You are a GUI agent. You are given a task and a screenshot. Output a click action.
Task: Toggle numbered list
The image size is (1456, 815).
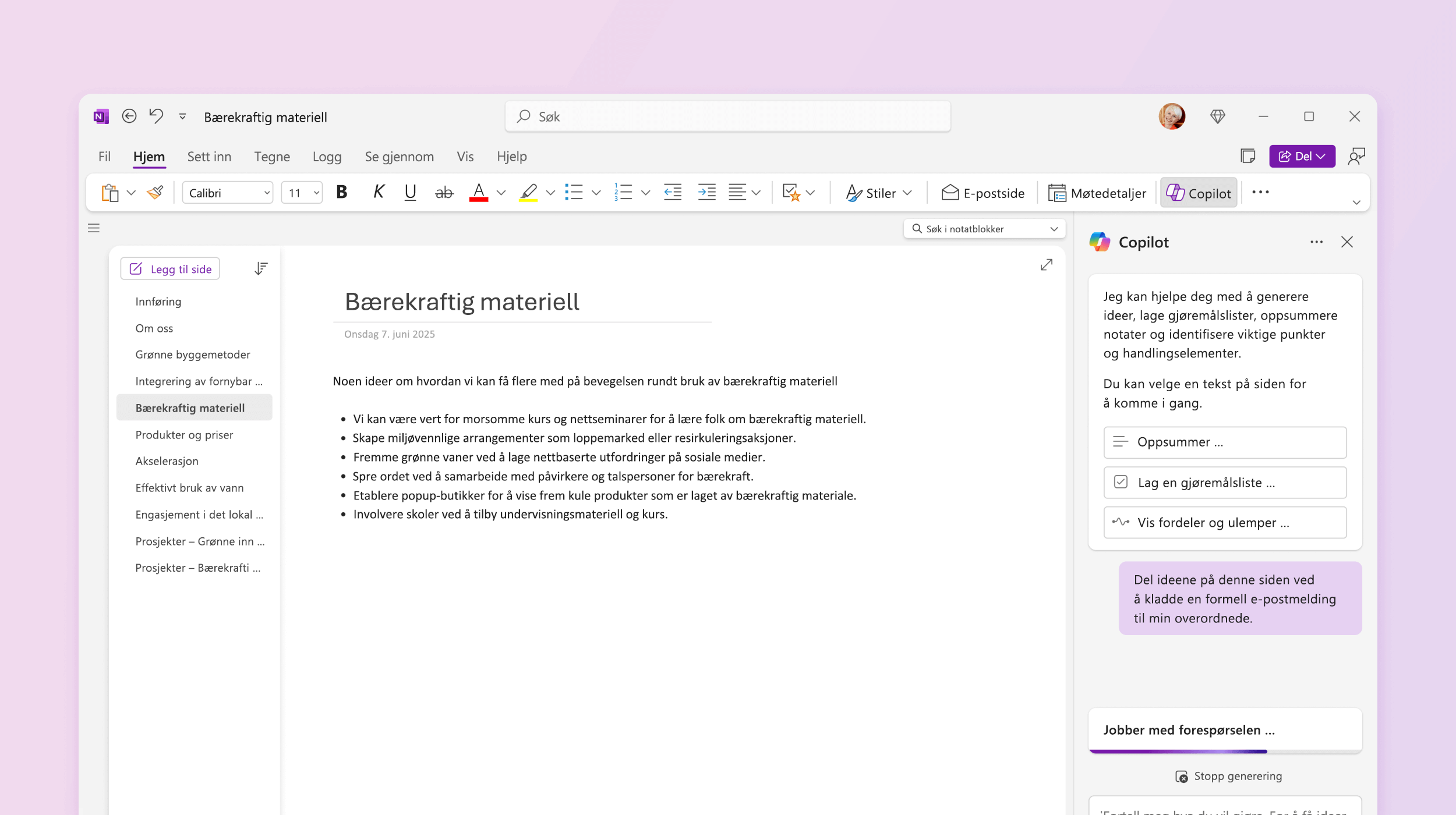pyautogui.click(x=623, y=193)
